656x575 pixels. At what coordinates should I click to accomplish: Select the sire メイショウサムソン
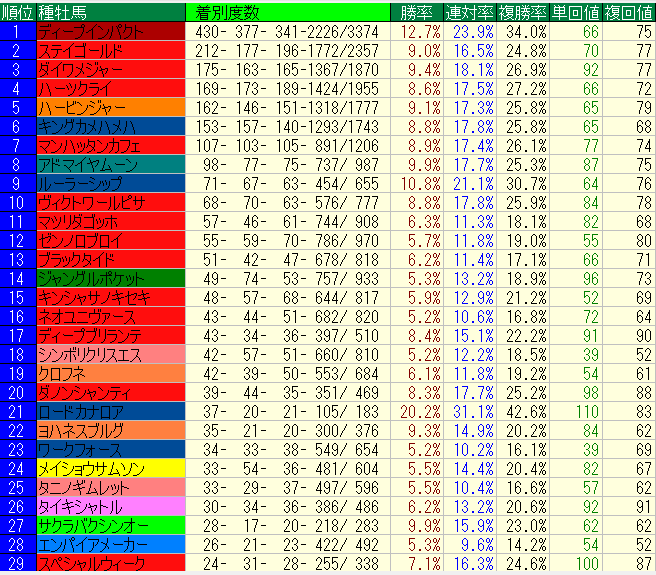coord(111,469)
